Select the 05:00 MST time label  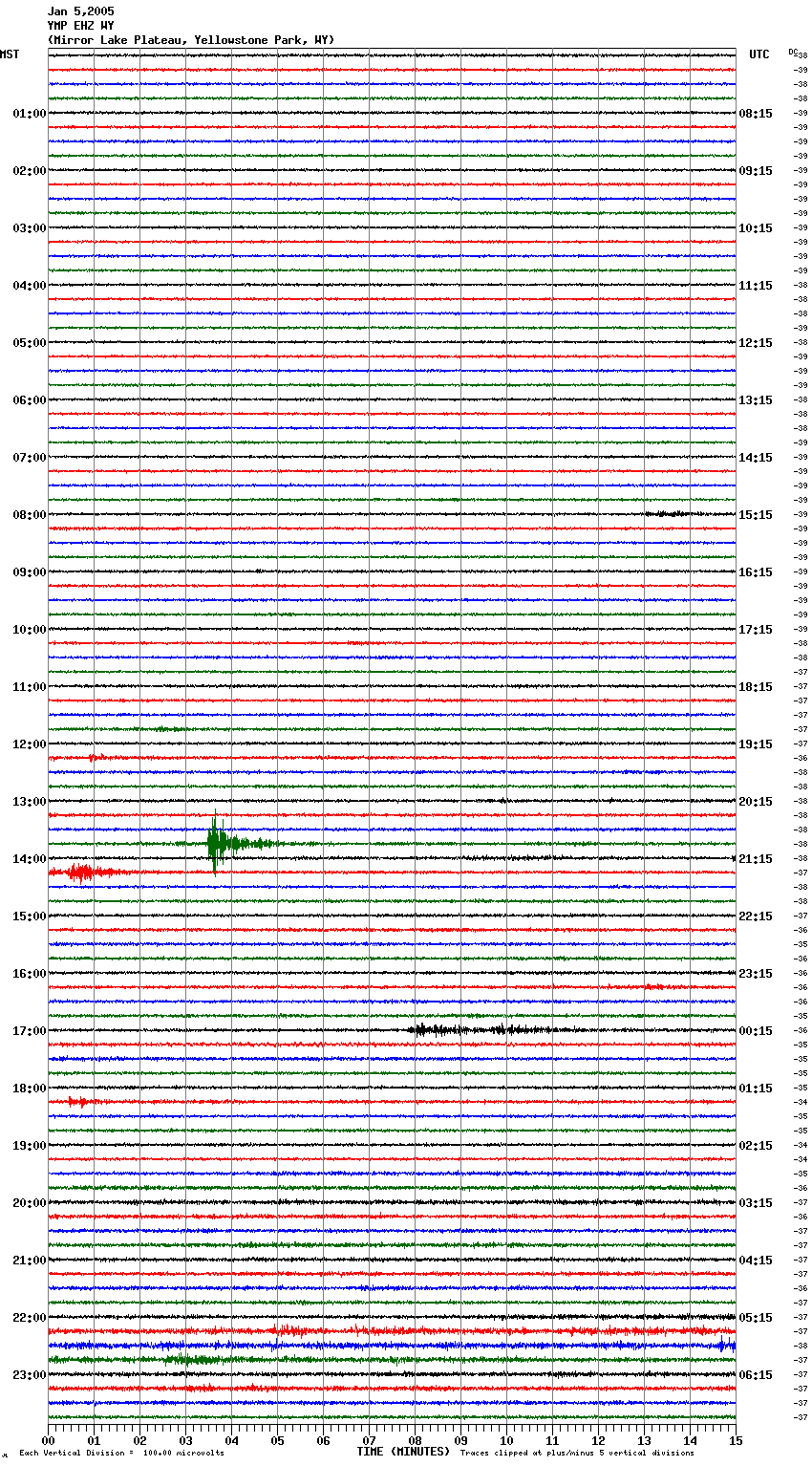(x=30, y=343)
